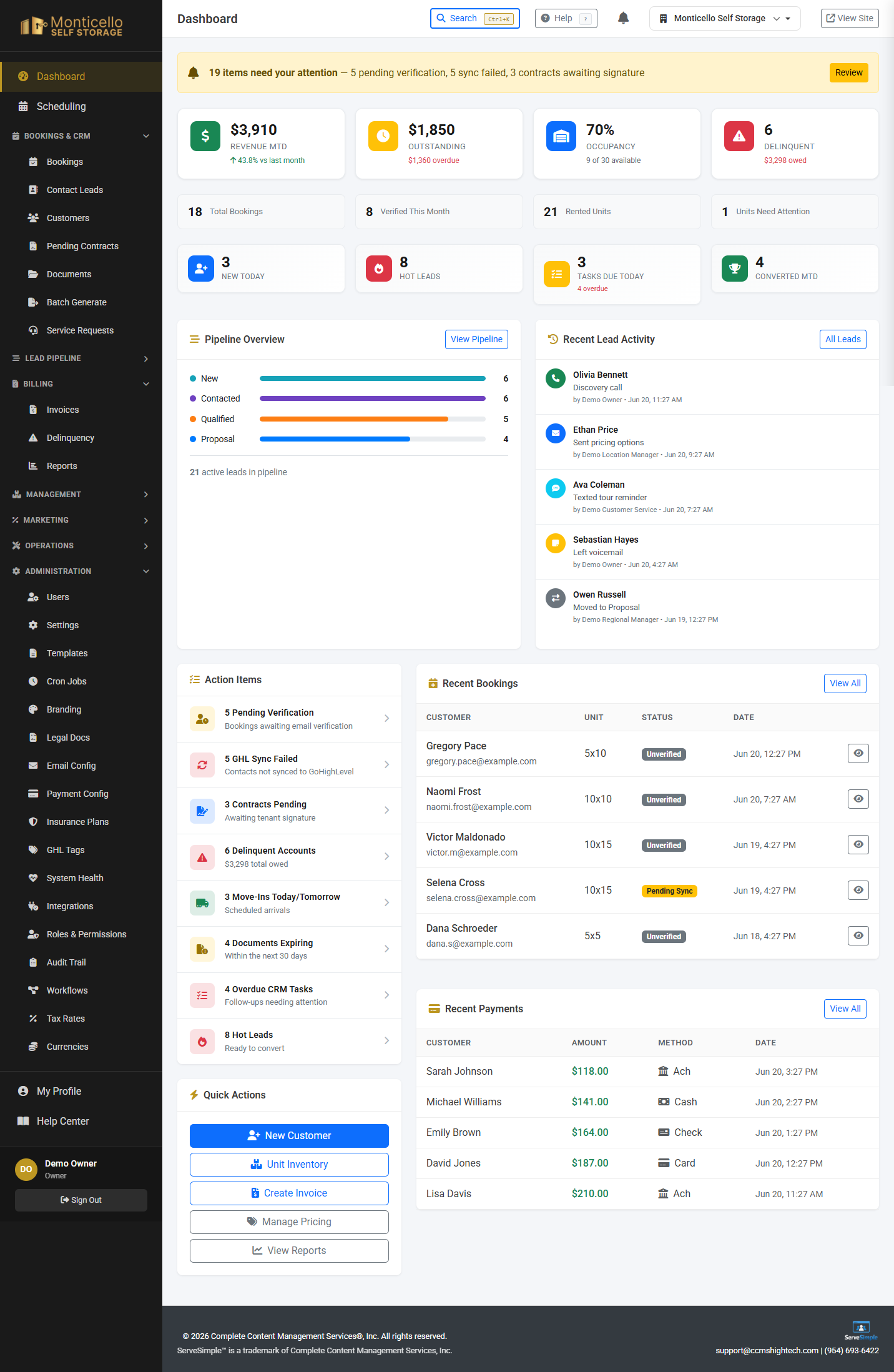
Task: Click the yellow Outstanding clock icon
Action: click(383, 136)
